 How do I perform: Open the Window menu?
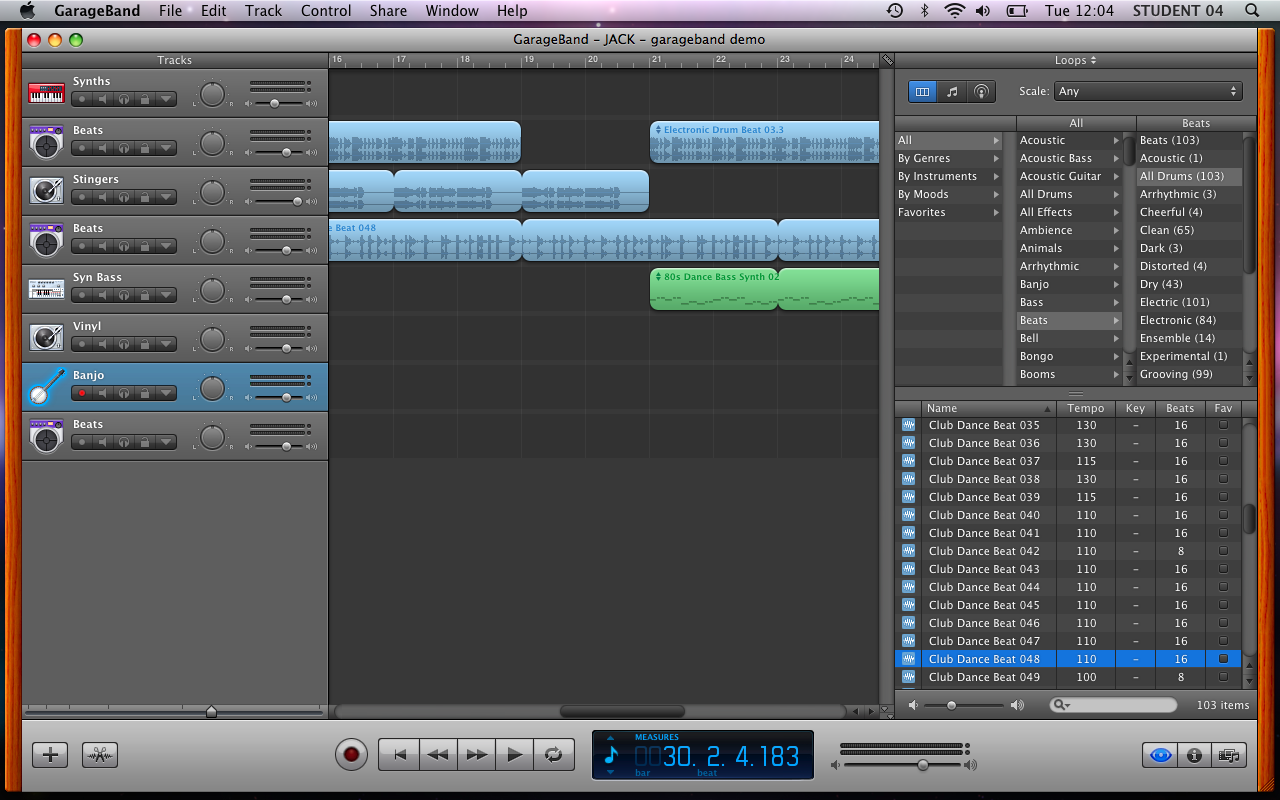click(452, 11)
